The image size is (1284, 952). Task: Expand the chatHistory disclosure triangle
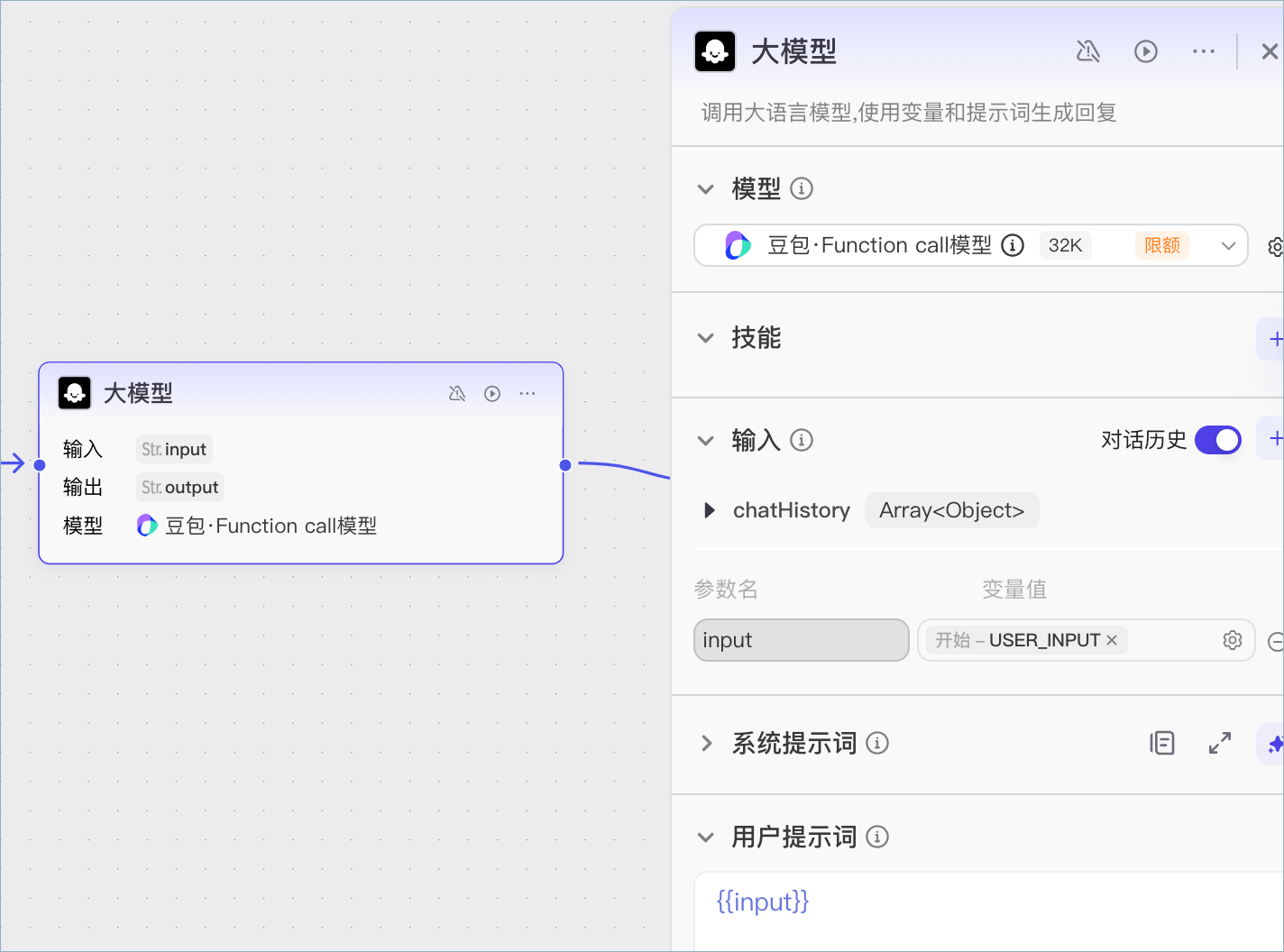tap(710, 510)
